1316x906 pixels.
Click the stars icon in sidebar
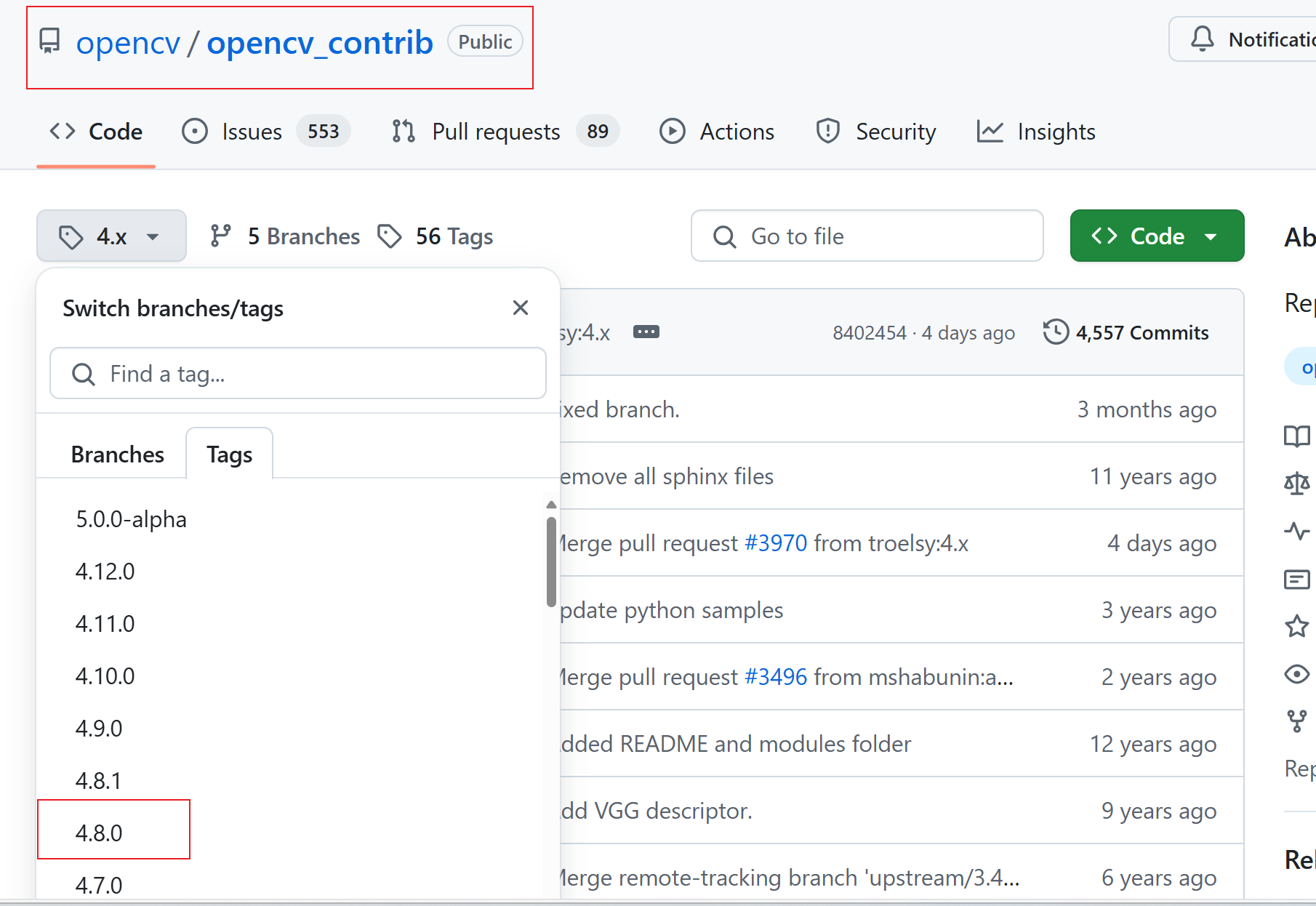tap(1297, 626)
